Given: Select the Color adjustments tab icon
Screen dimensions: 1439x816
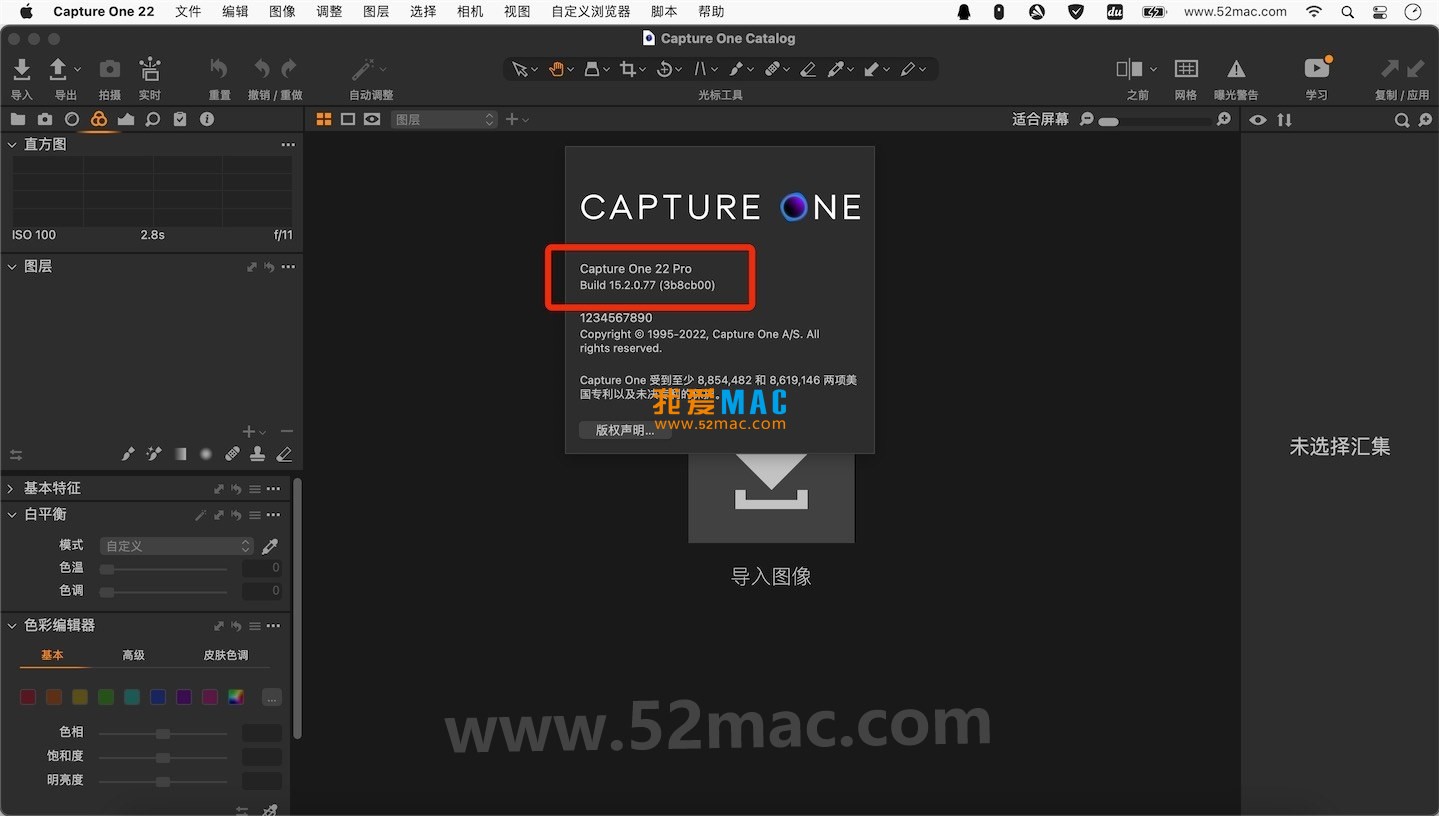Looking at the screenshot, I should pos(98,119).
